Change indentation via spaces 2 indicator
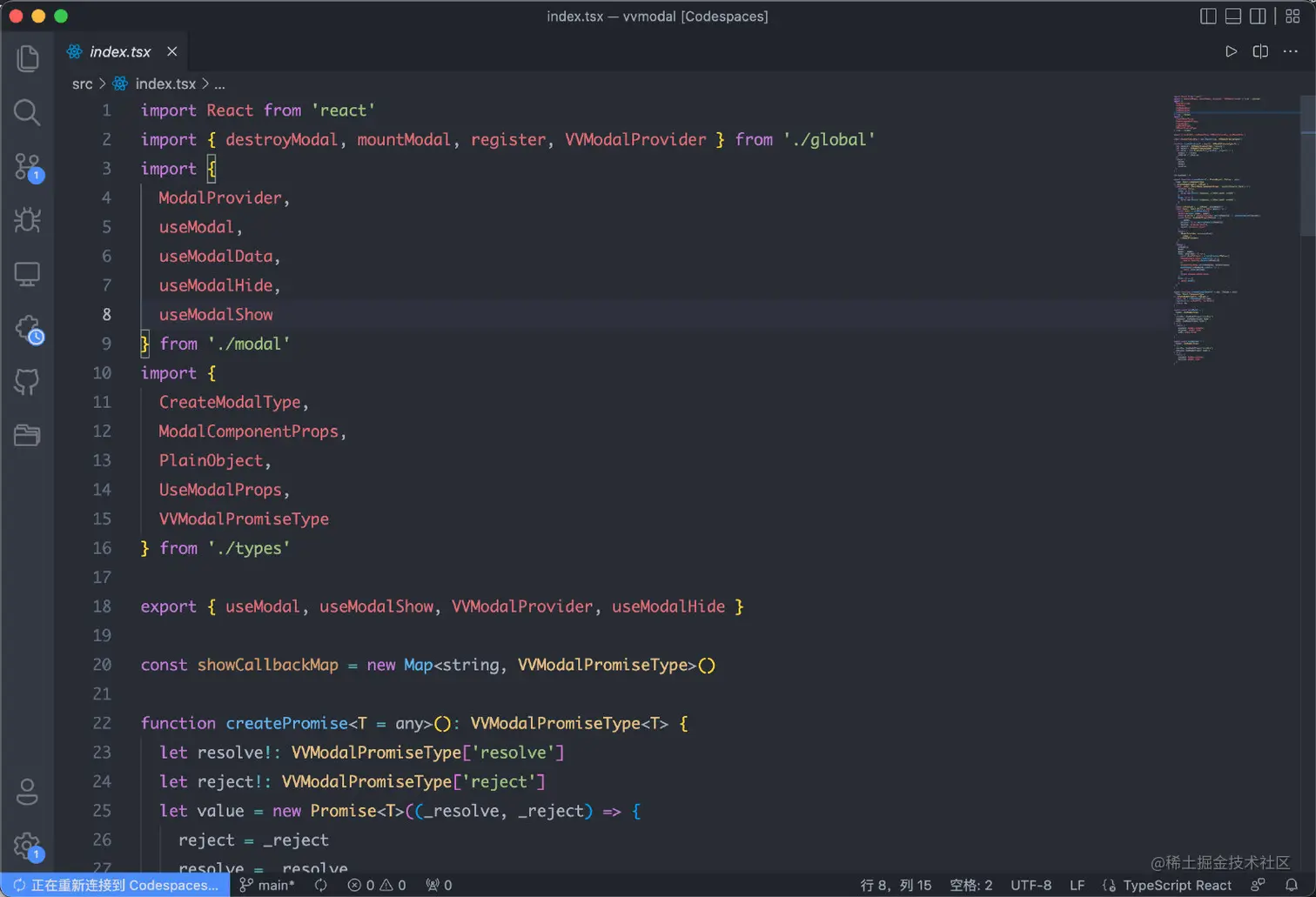Viewport: 1316px width, 897px height. (x=970, y=885)
